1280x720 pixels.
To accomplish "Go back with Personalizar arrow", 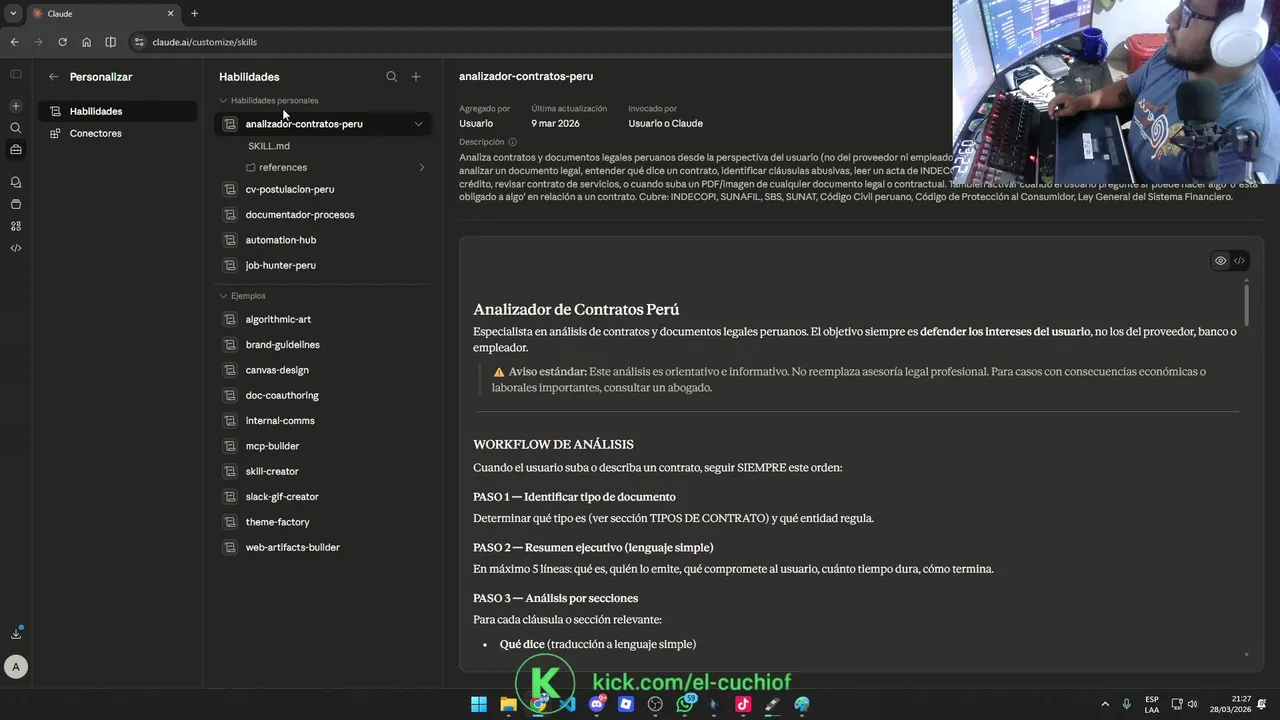I will pos(54,77).
